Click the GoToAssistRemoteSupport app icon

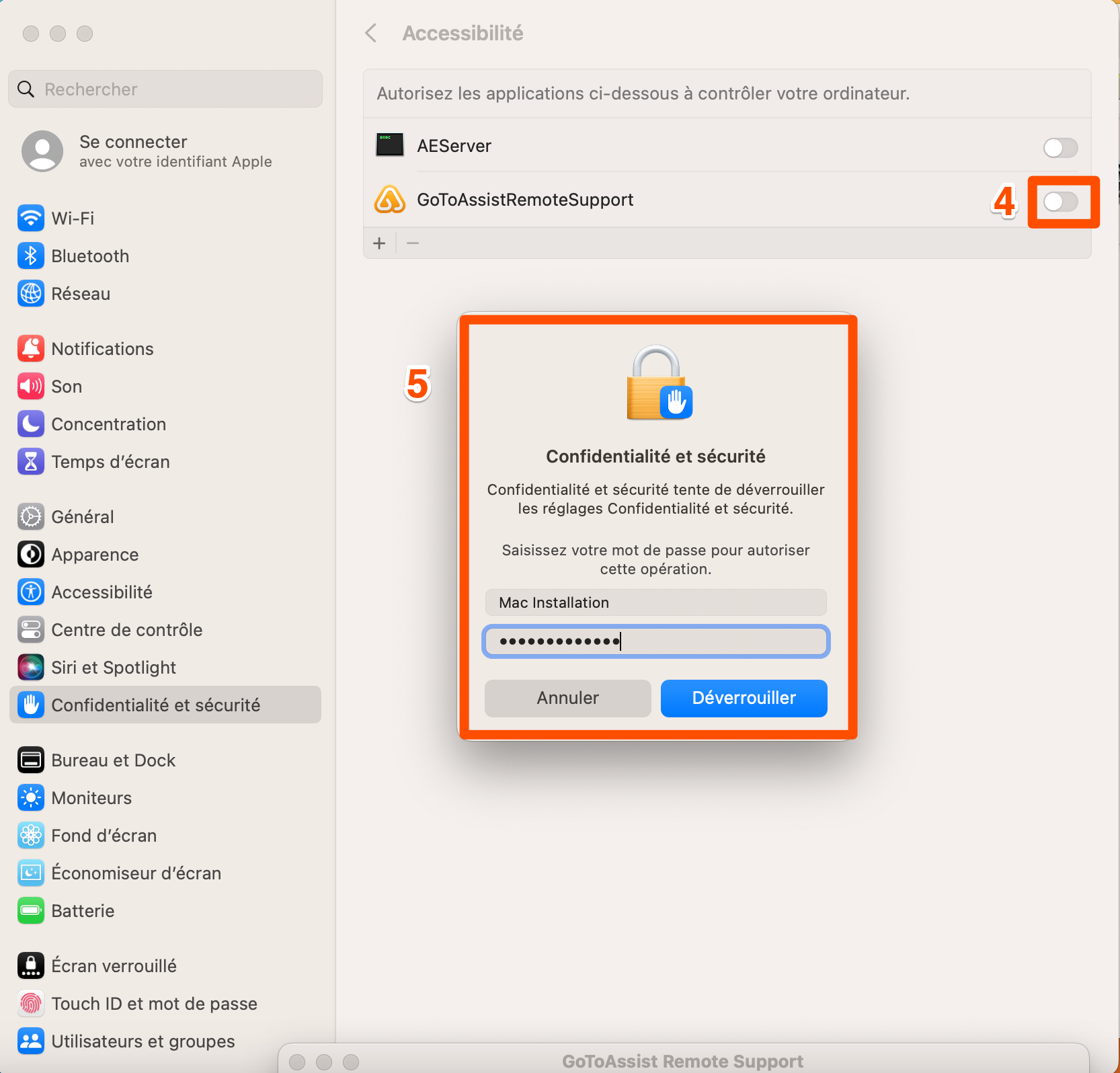390,200
